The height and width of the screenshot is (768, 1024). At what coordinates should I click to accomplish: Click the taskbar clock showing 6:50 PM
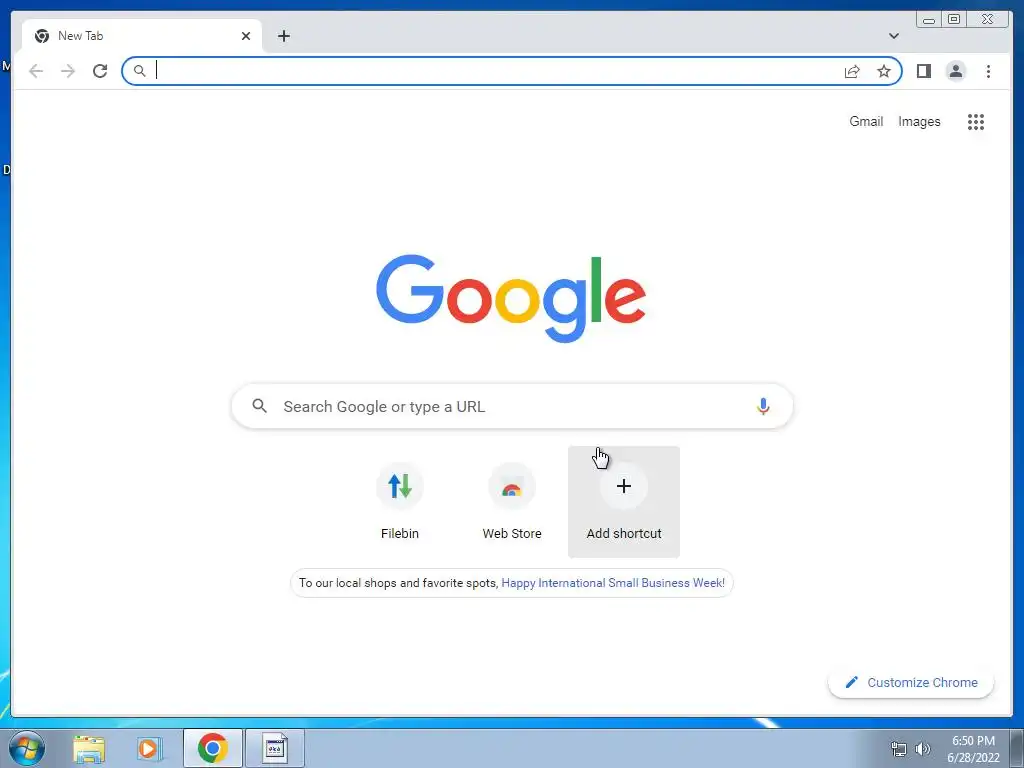tap(973, 748)
